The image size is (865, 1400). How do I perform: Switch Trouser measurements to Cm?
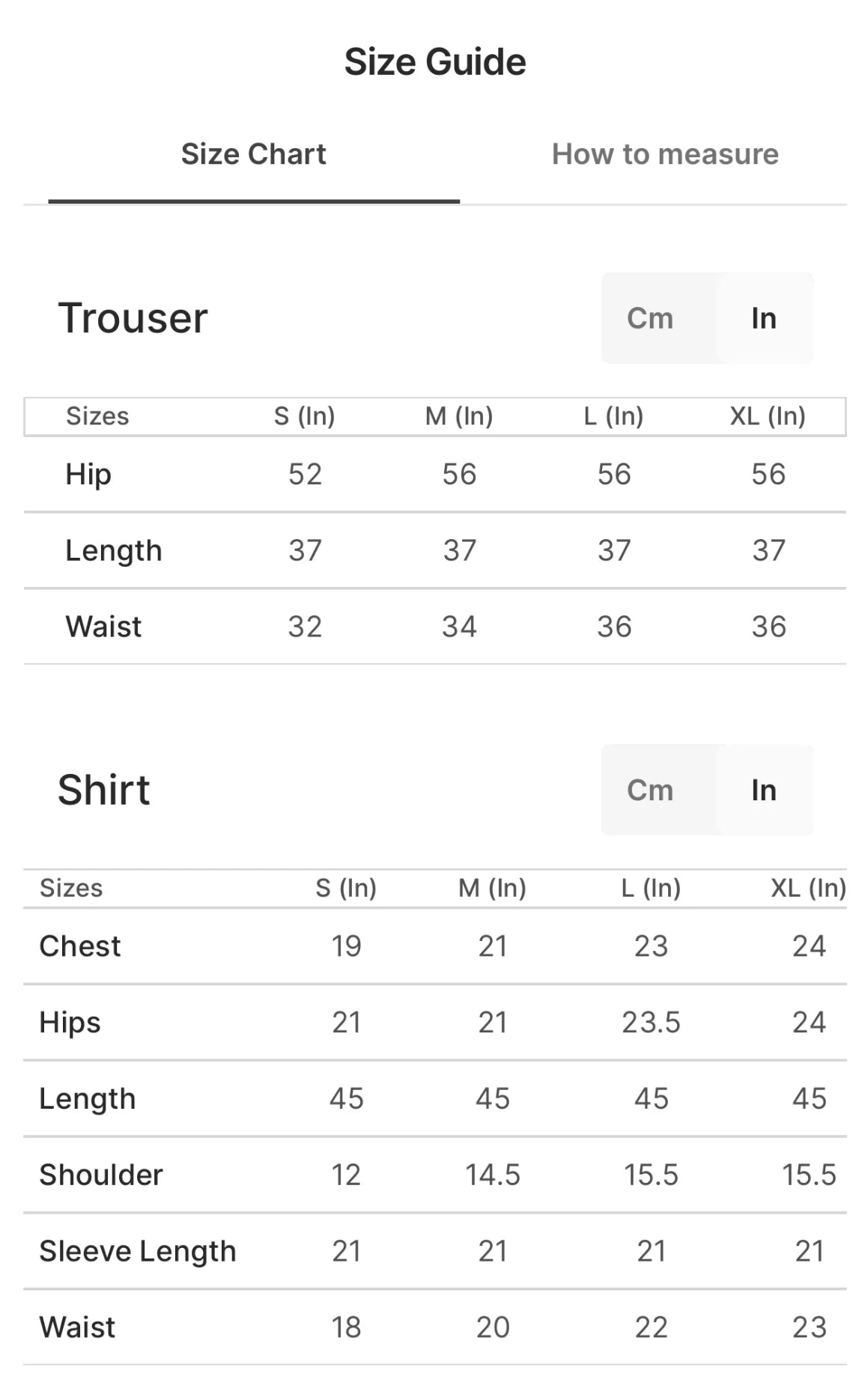point(650,318)
